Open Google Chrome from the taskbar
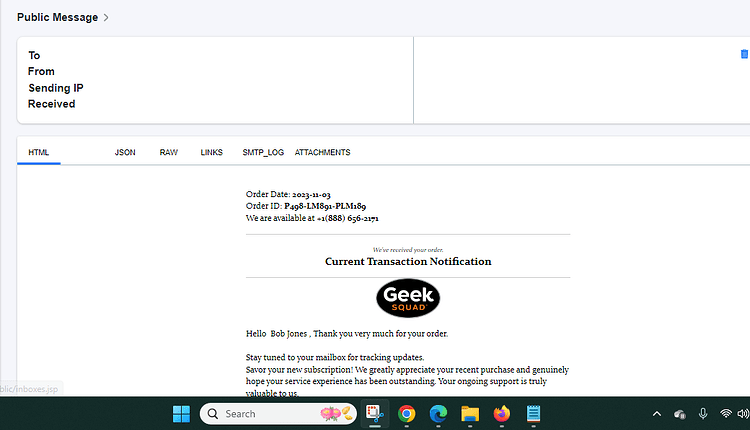 [407, 414]
